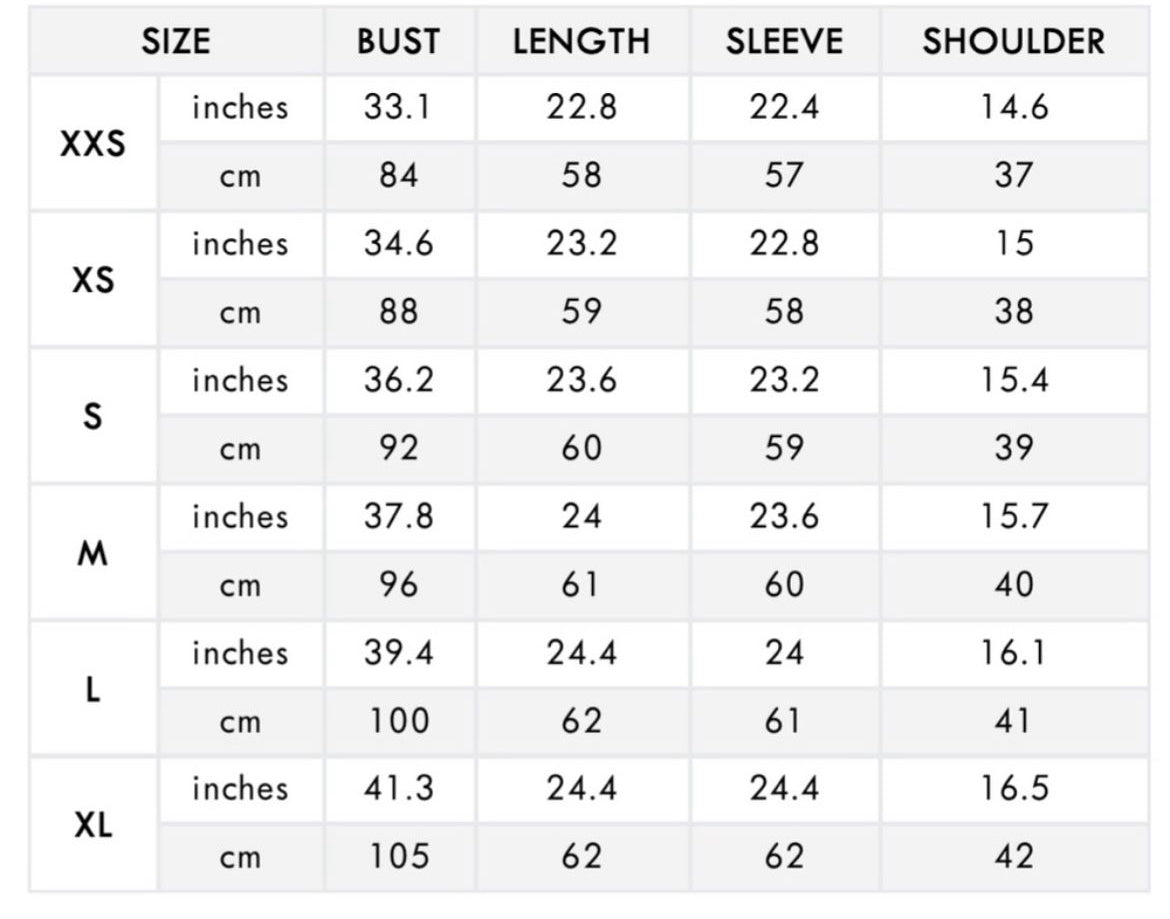
Task: Click the XXS bust value 33.1
Action: (x=398, y=107)
